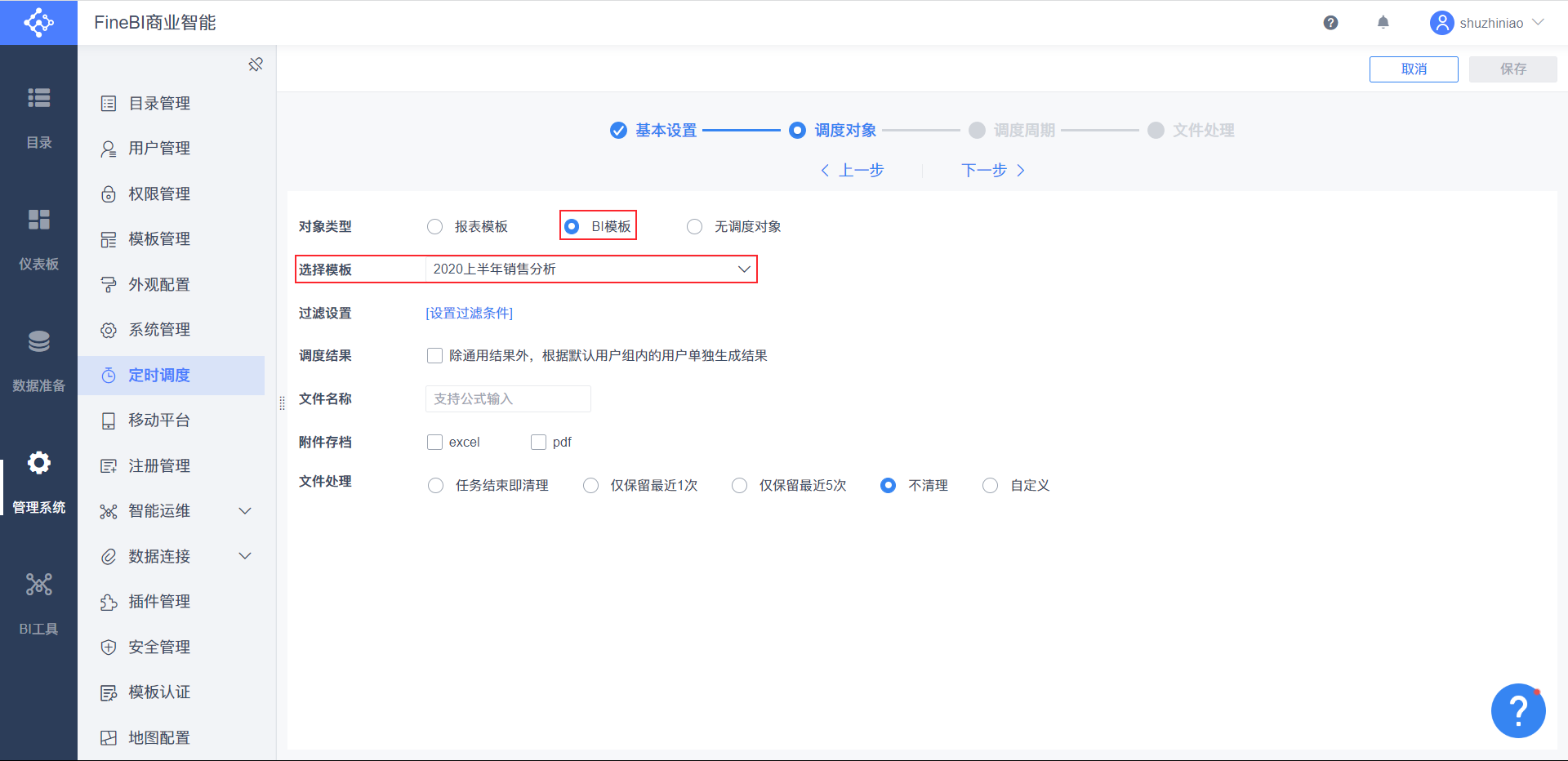Viewport: 1568px width, 761px height.
Task: Open notifications bell icon
Action: (x=1383, y=23)
